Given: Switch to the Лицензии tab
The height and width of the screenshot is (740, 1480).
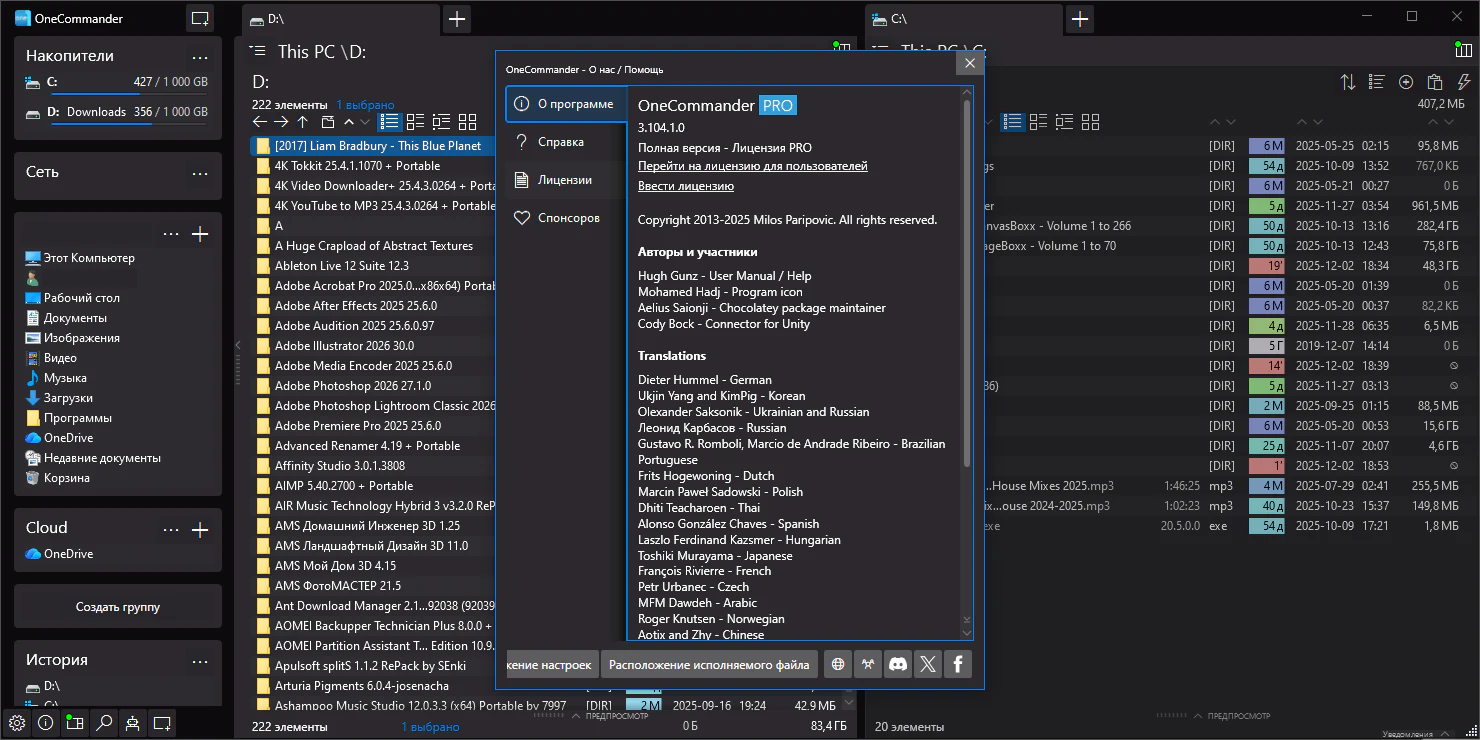Looking at the screenshot, I should [565, 180].
